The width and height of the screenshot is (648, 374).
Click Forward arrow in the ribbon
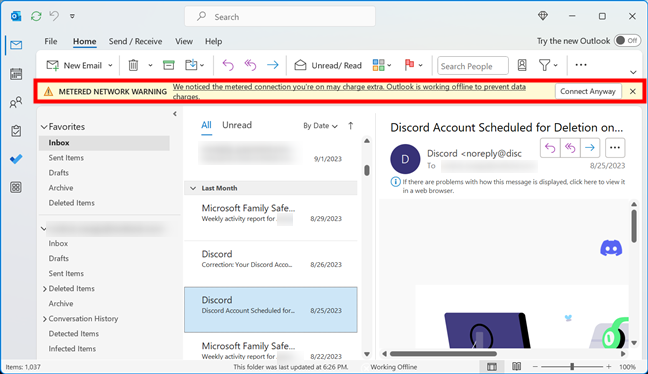273,65
